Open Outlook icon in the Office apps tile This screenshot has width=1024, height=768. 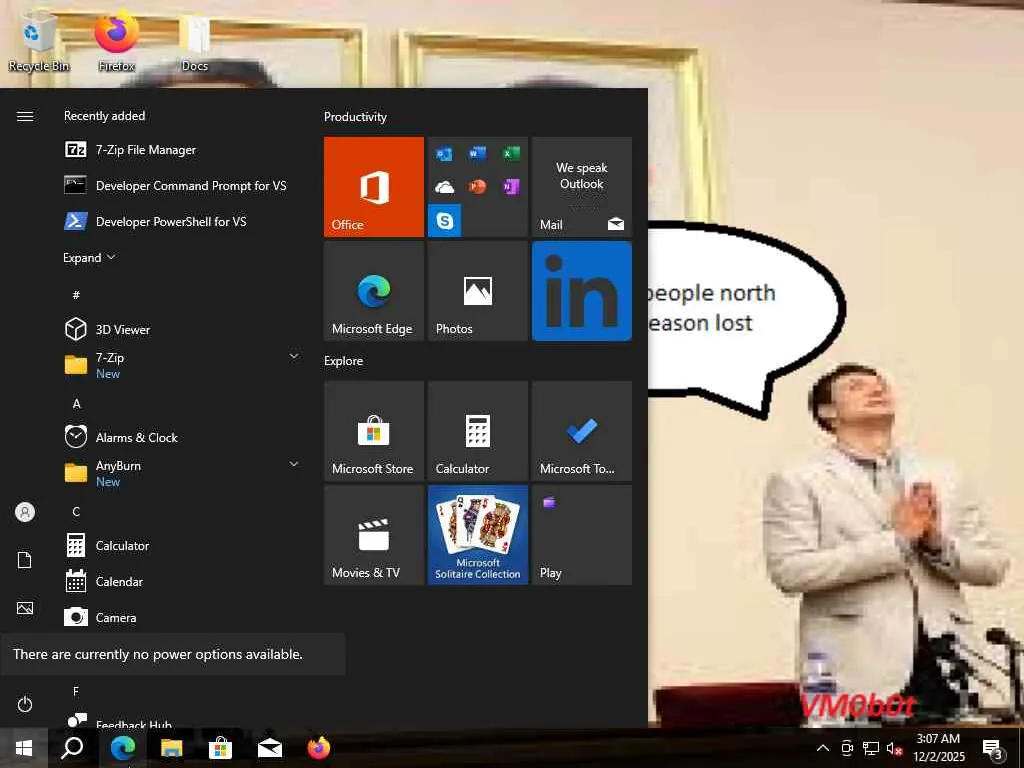(x=445, y=154)
